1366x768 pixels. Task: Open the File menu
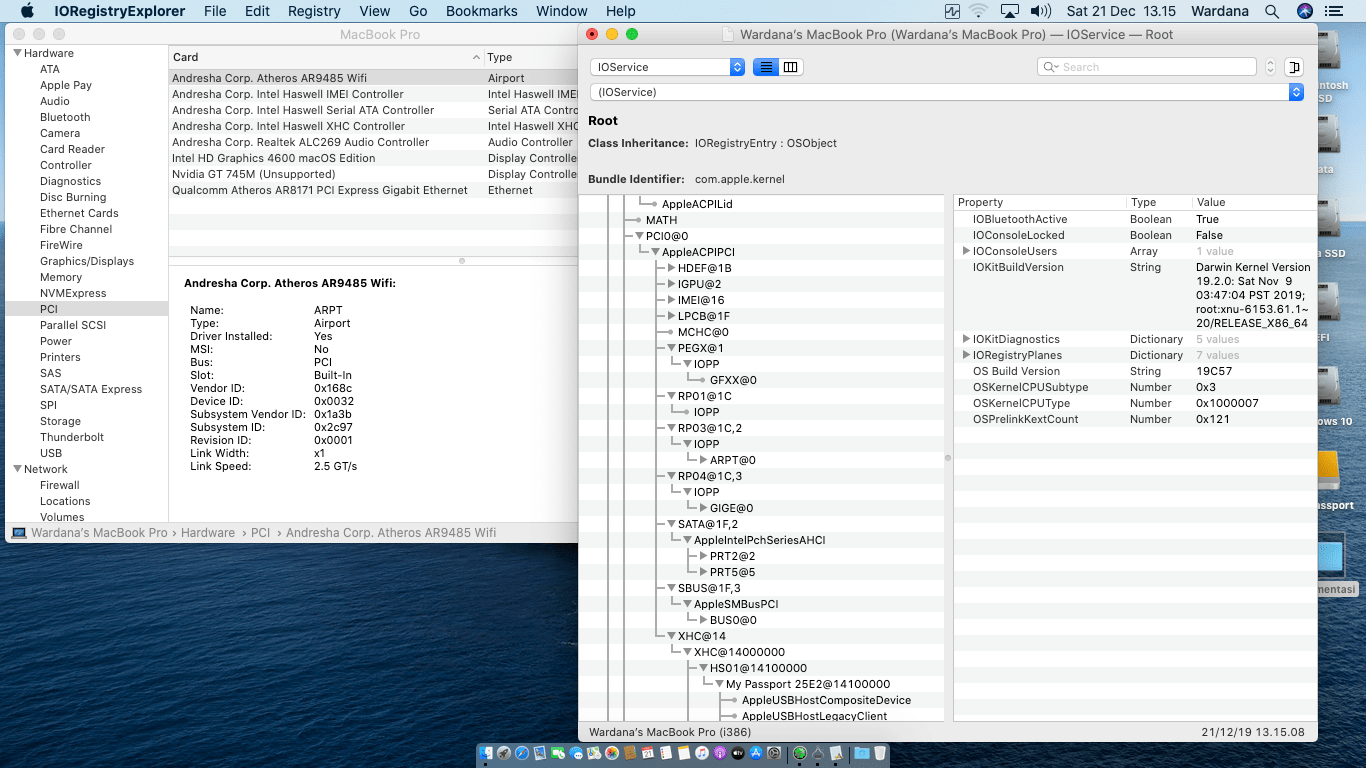click(215, 11)
